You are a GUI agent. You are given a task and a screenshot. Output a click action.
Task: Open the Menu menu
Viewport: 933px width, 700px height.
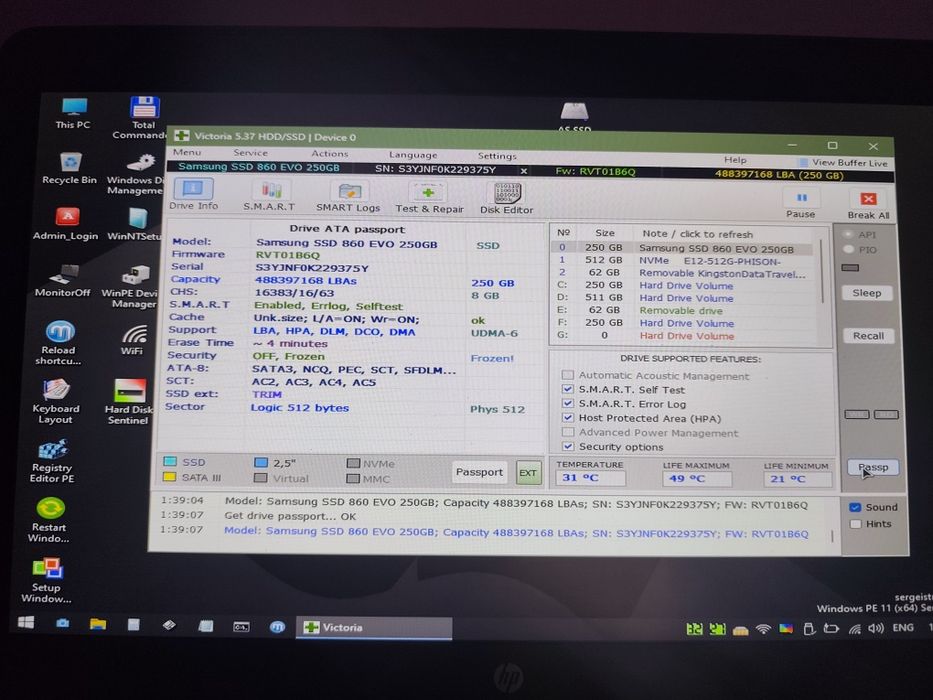pyautogui.click(x=187, y=152)
